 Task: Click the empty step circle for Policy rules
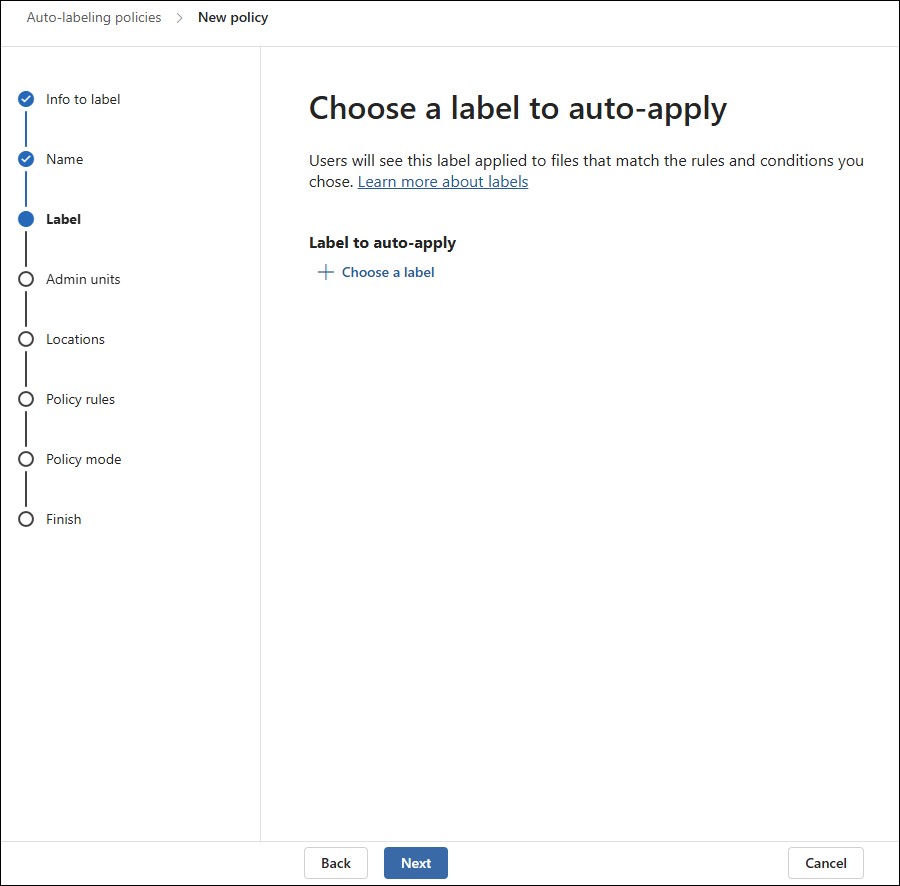coord(26,399)
